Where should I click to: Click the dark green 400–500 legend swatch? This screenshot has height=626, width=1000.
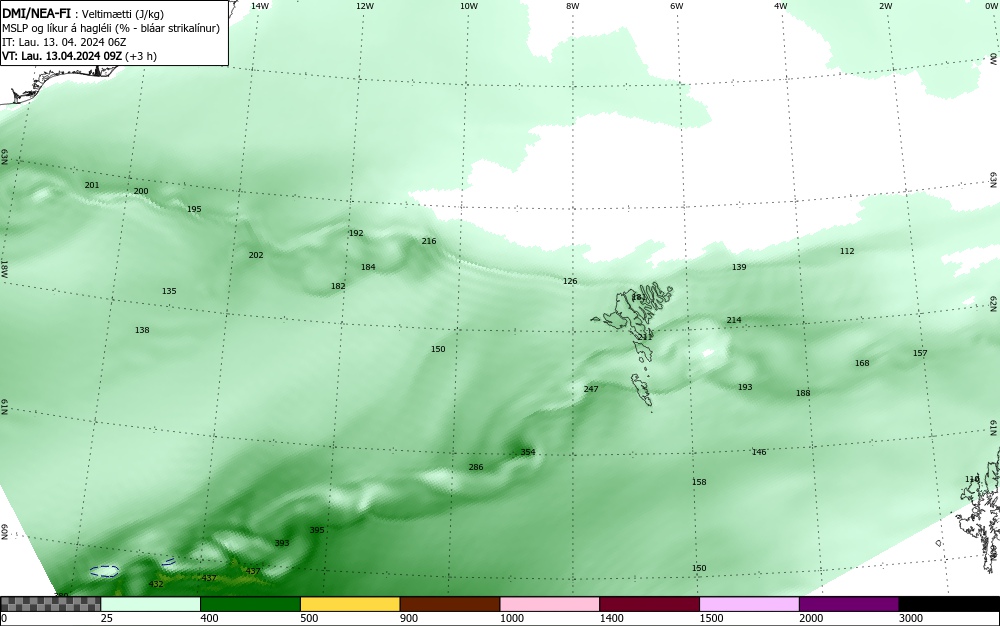tap(250, 604)
